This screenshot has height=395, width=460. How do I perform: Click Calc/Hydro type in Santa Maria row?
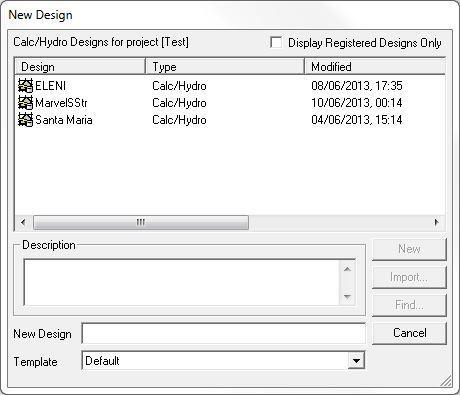click(x=179, y=120)
